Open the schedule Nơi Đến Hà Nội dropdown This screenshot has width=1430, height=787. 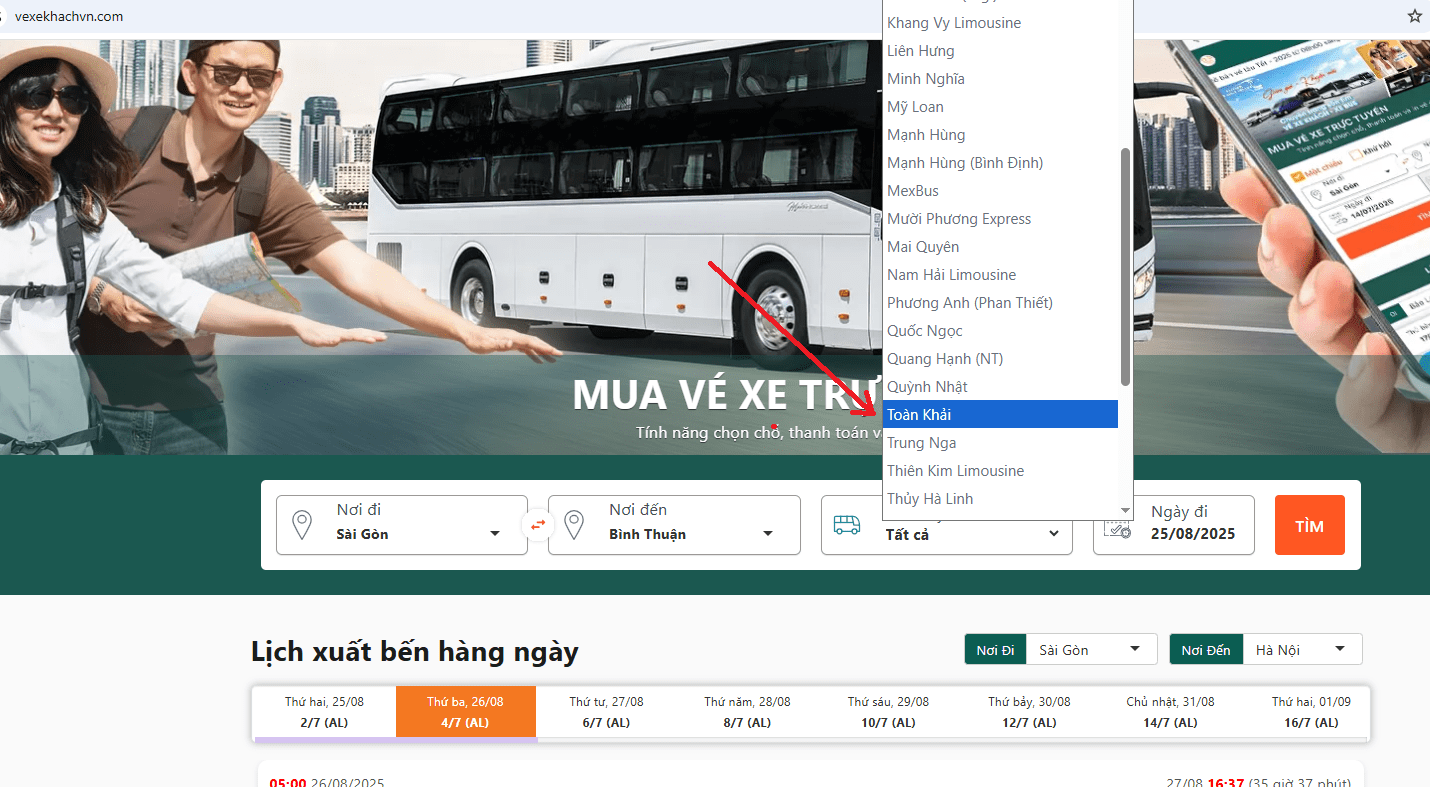pos(1302,650)
